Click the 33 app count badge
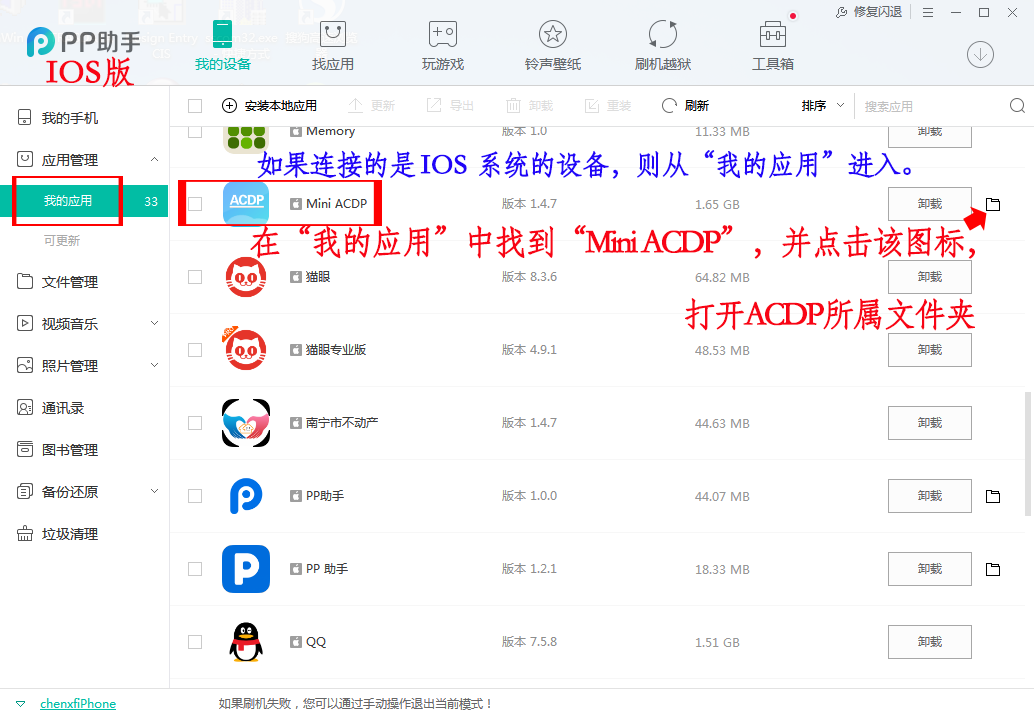 [151, 201]
